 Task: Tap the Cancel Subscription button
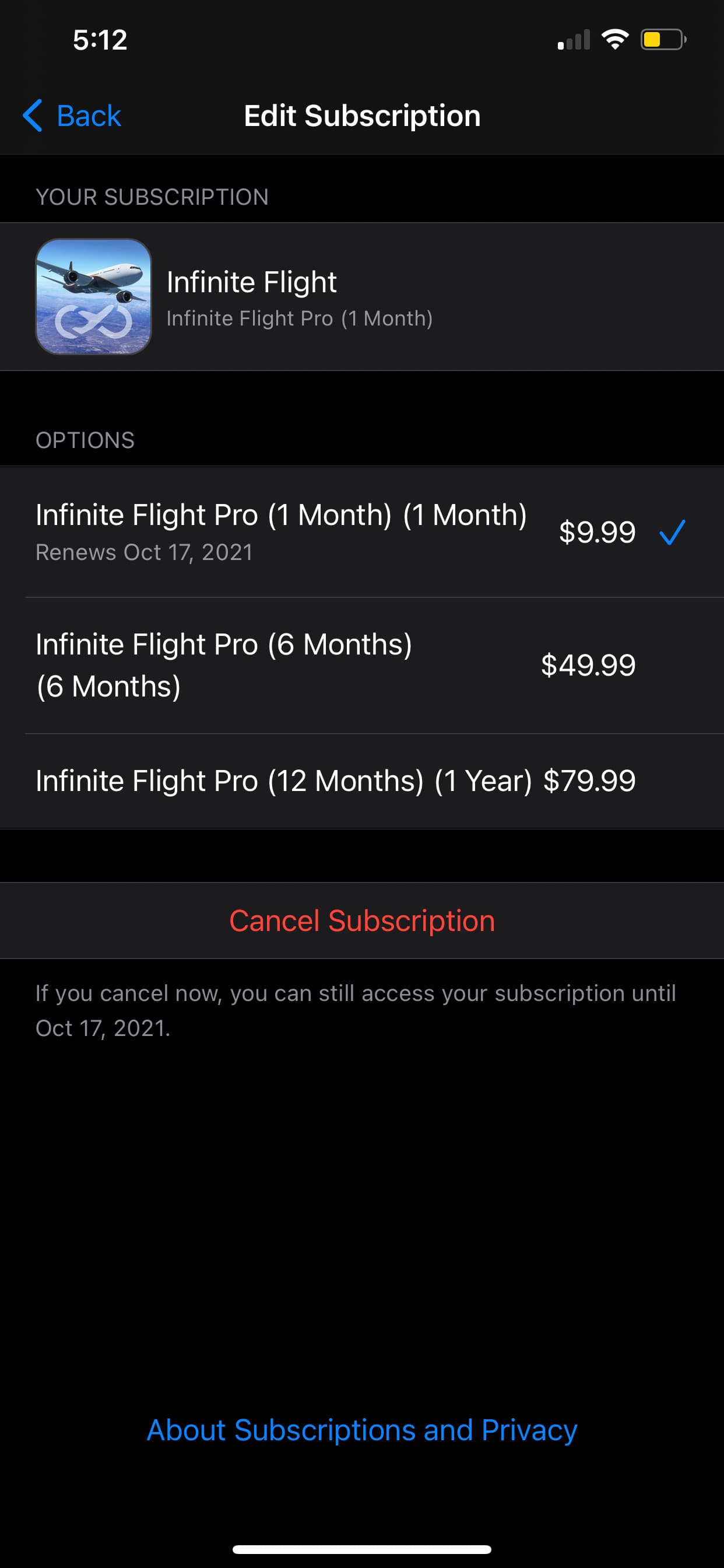click(362, 921)
